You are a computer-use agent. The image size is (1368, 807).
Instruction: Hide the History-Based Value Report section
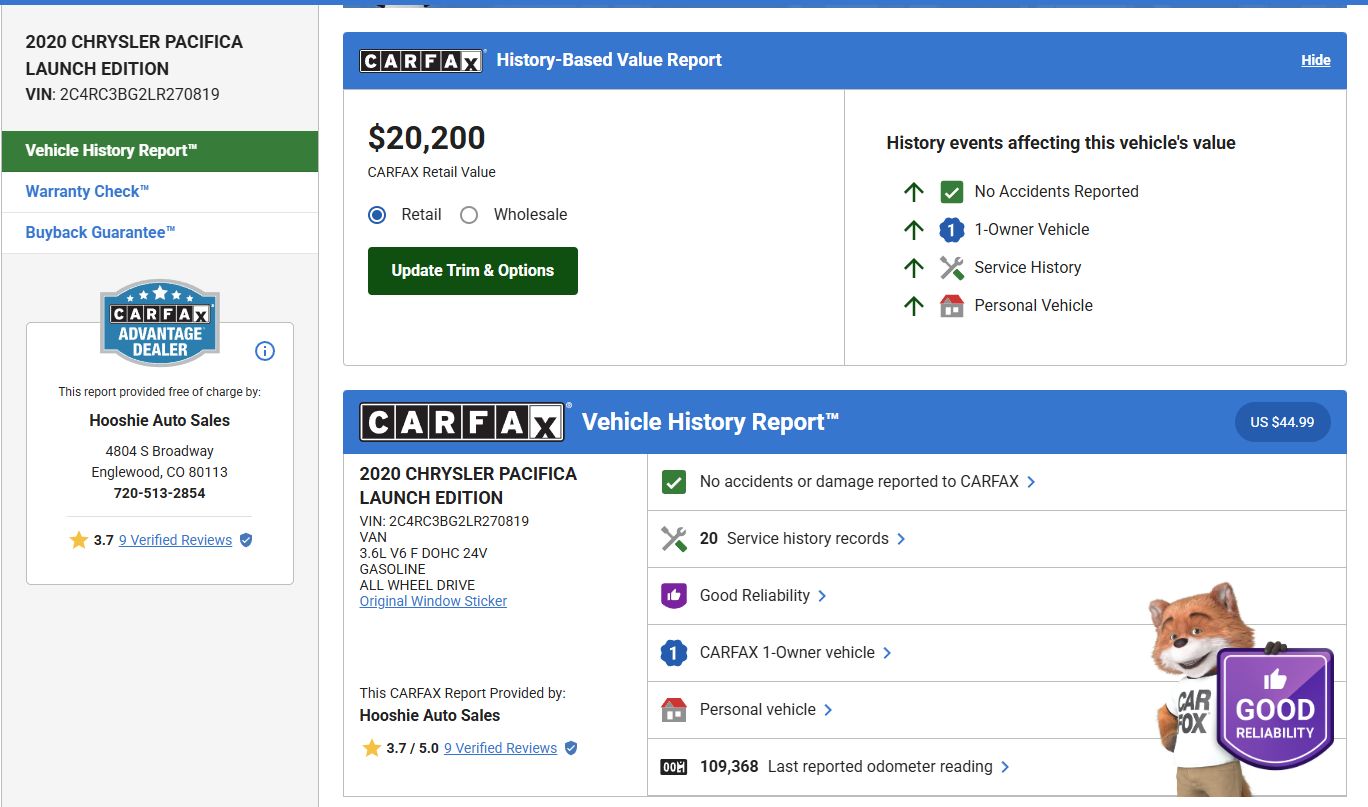pos(1315,60)
